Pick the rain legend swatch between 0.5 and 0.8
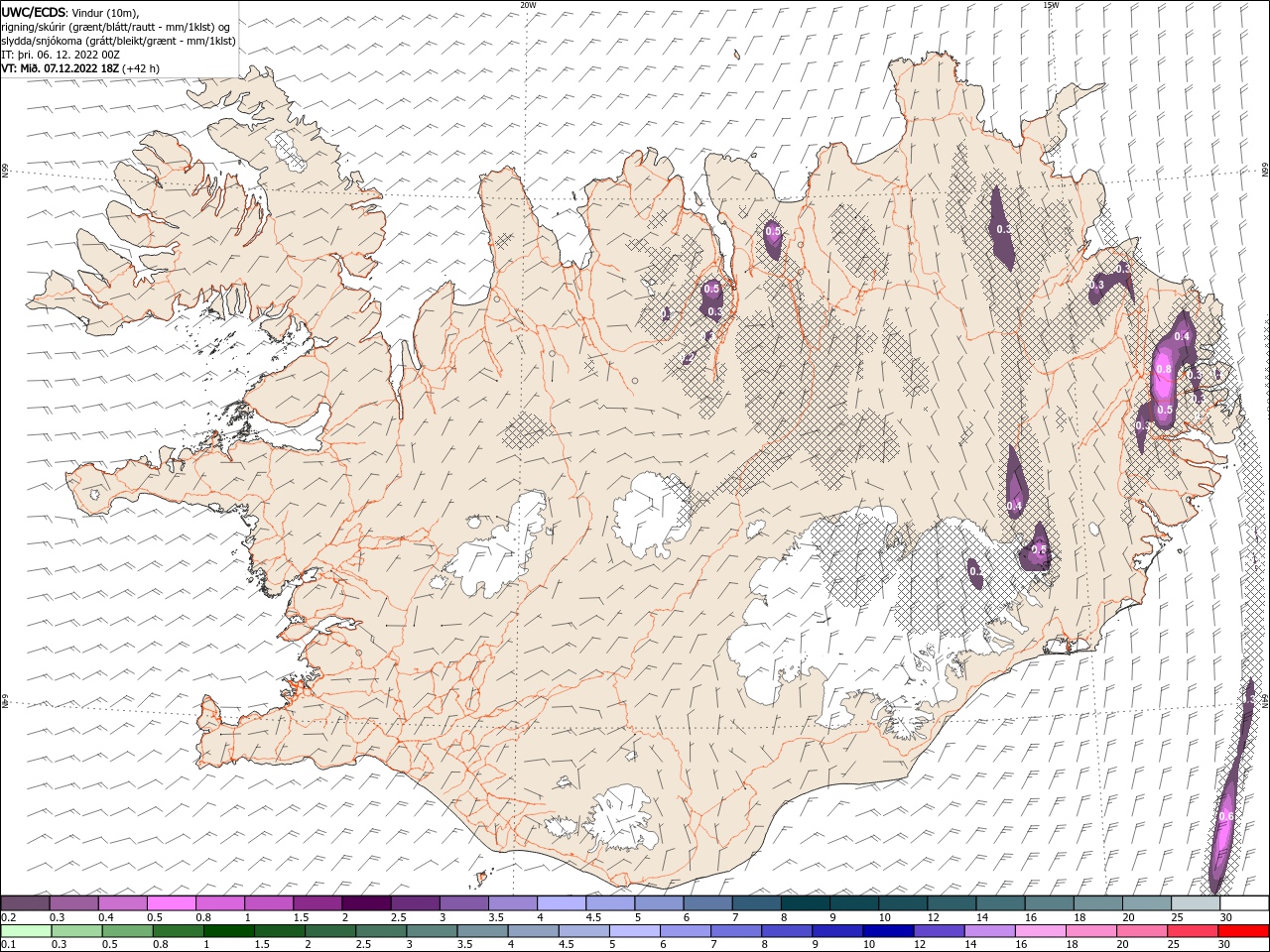This screenshot has width=1270, height=952. 128,930
